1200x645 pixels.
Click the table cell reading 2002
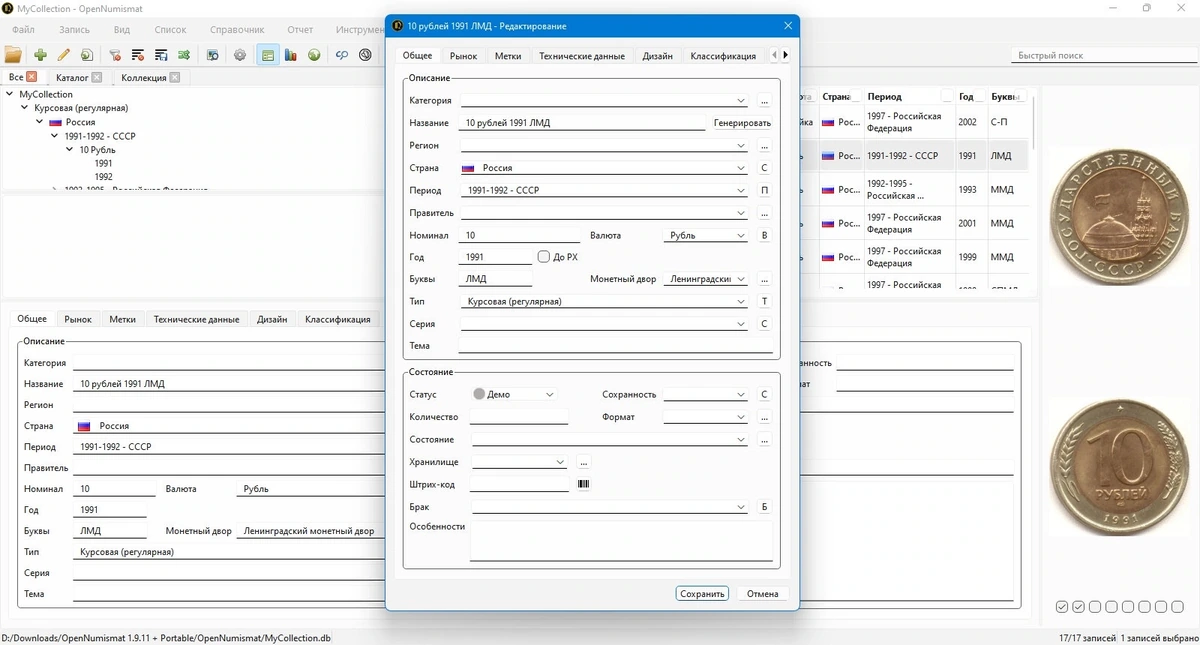pyautogui.click(x=967, y=122)
